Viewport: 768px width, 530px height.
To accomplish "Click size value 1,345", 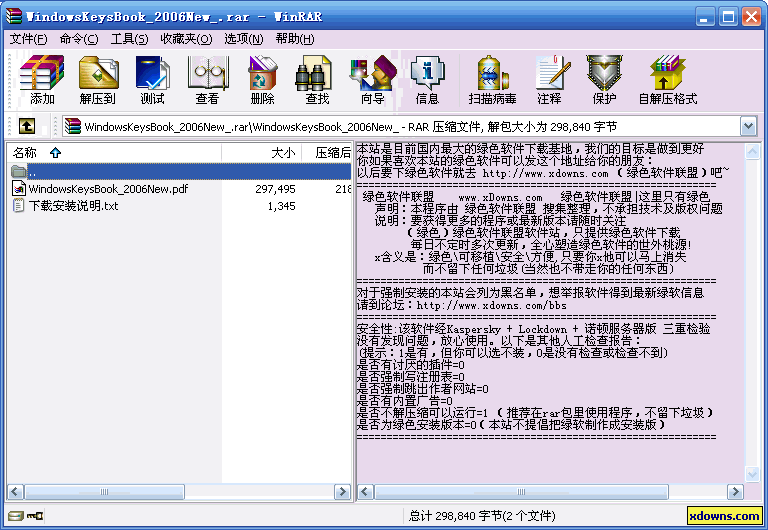I will click(x=281, y=206).
